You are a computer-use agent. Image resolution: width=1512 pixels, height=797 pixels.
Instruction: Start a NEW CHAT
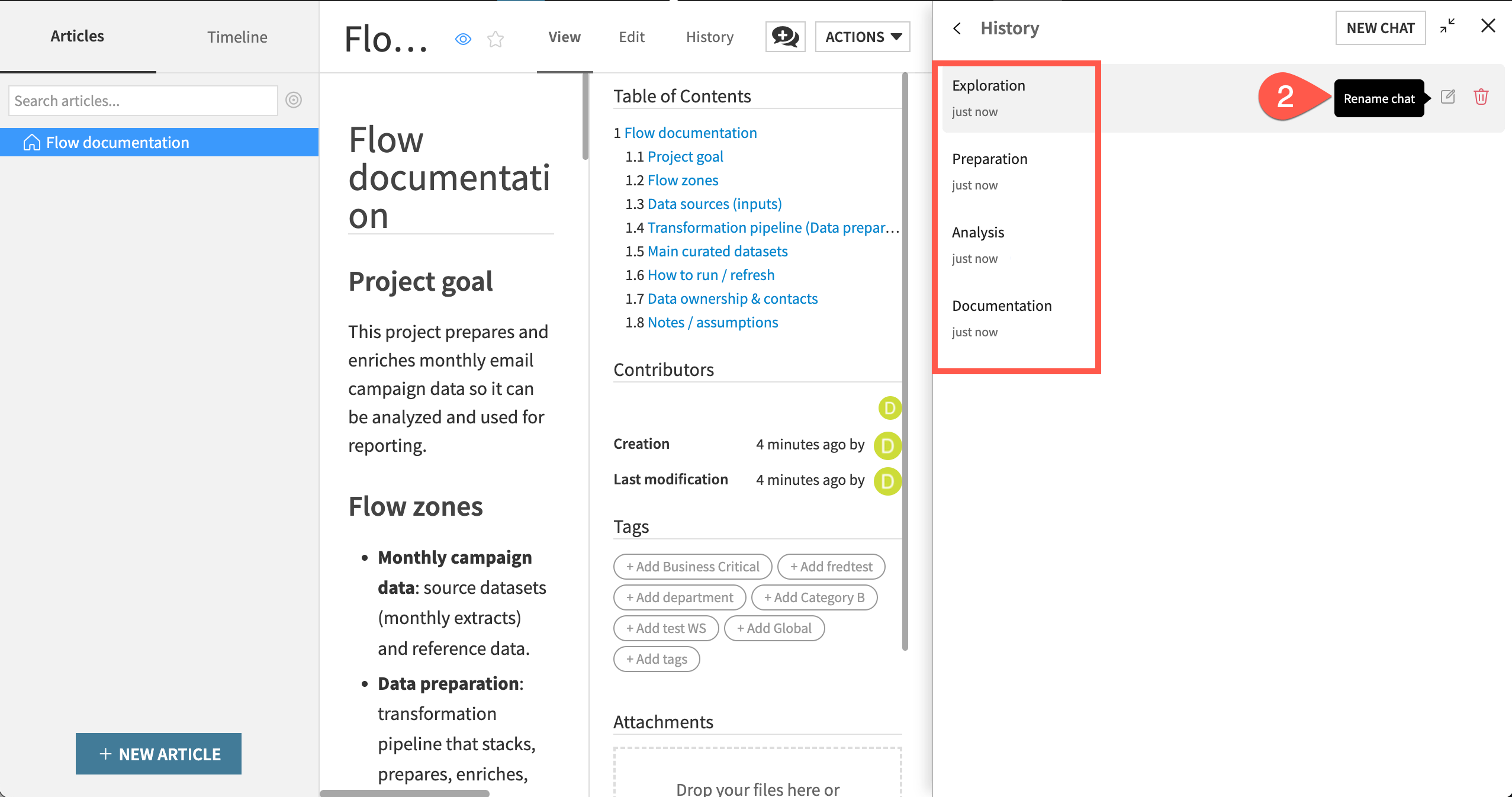1380,28
